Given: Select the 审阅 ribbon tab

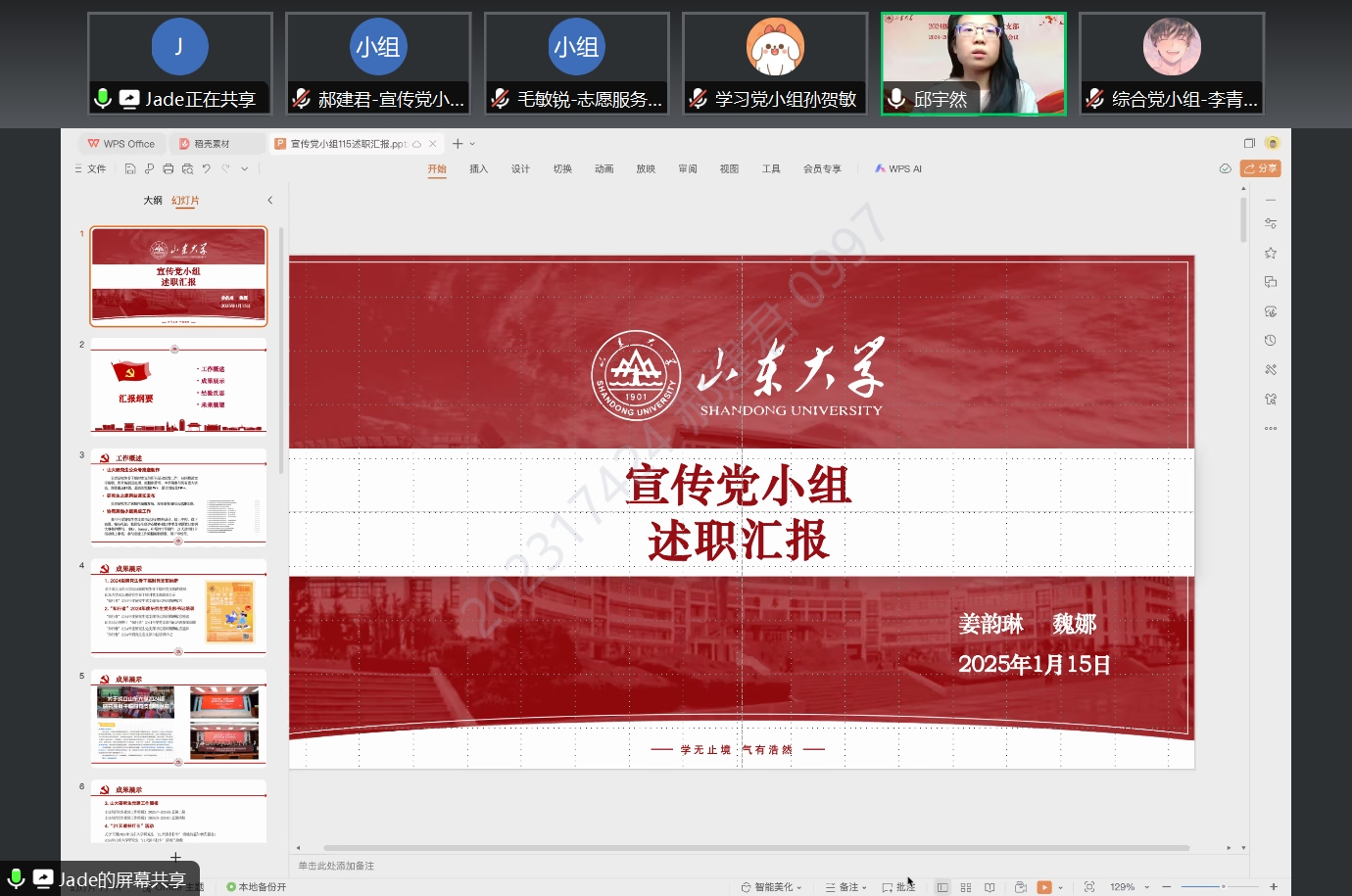Looking at the screenshot, I should [x=688, y=168].
